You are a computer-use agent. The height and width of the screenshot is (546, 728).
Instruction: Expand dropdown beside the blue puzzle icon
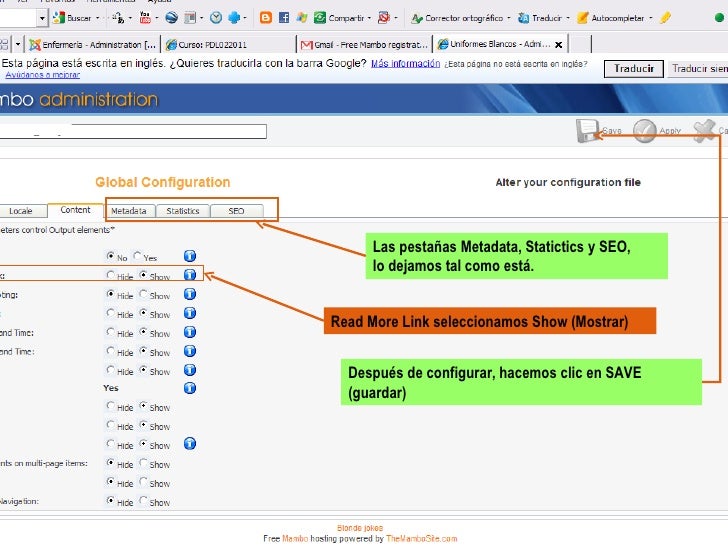click(x=245, y=18)
